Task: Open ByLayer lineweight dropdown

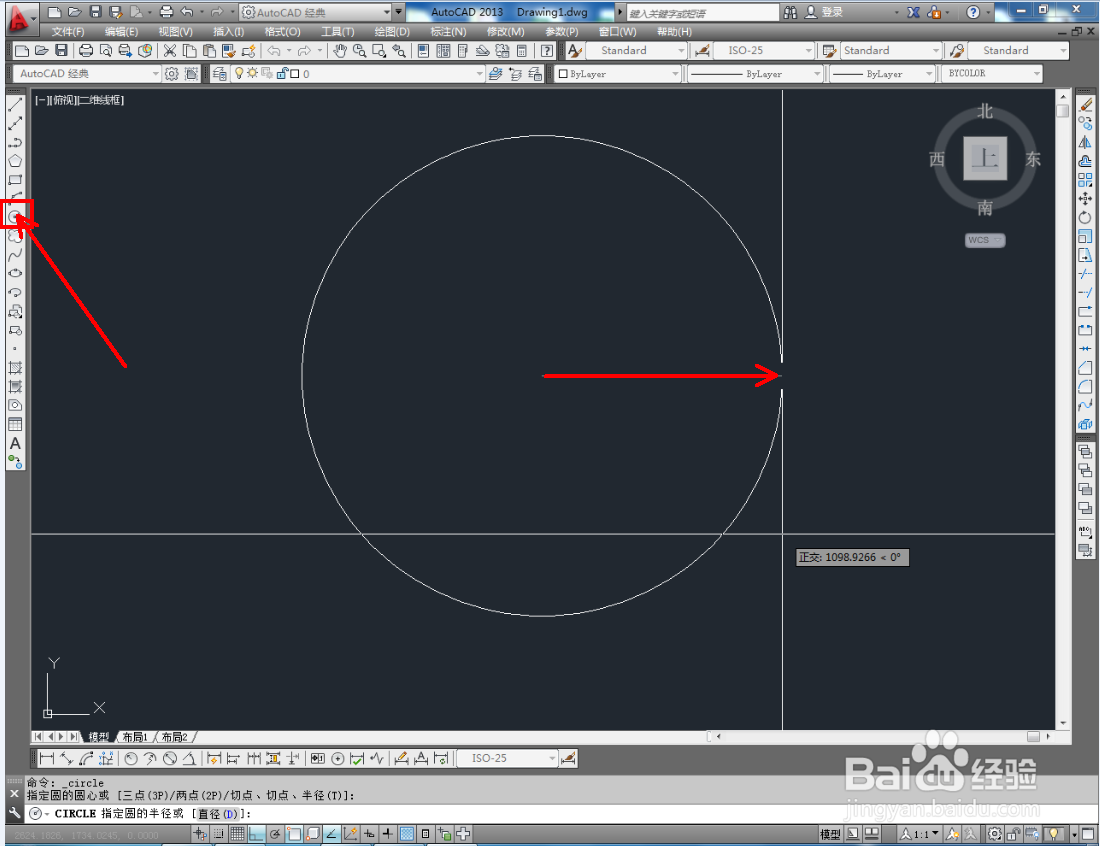Action: 882,74
